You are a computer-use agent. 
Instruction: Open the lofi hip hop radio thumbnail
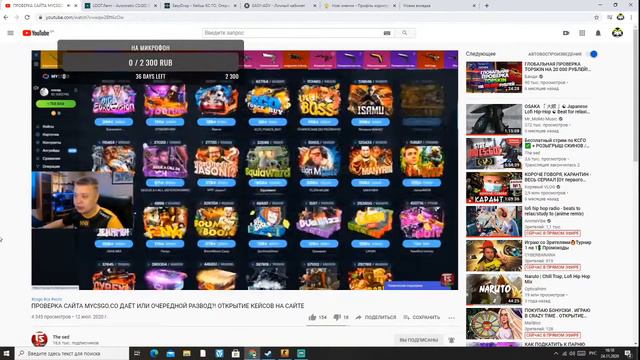point(494,221)
